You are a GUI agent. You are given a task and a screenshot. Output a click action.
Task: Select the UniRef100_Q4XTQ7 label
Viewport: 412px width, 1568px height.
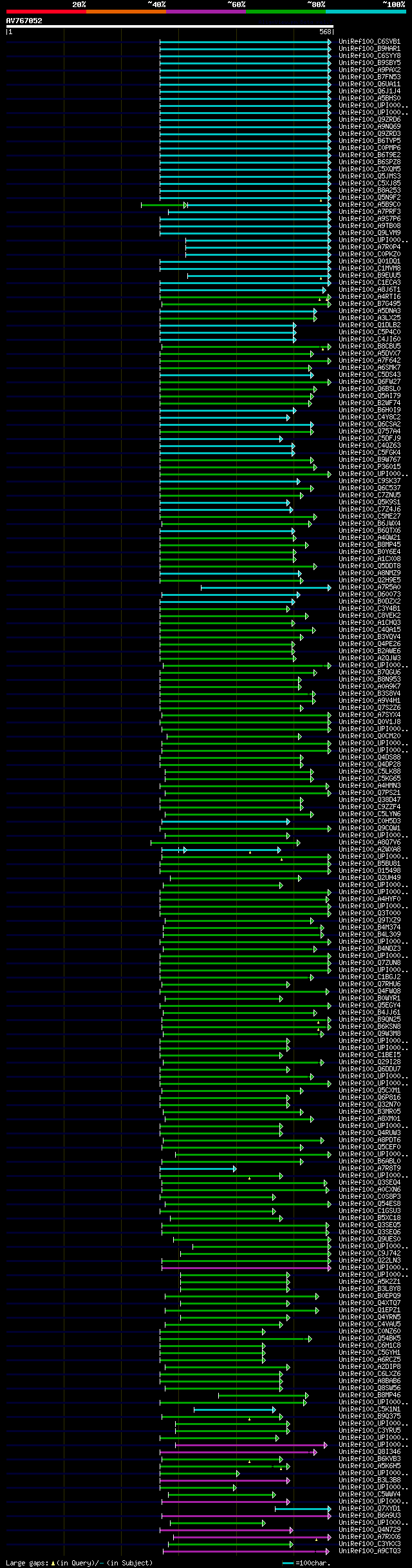(370, 1303)
